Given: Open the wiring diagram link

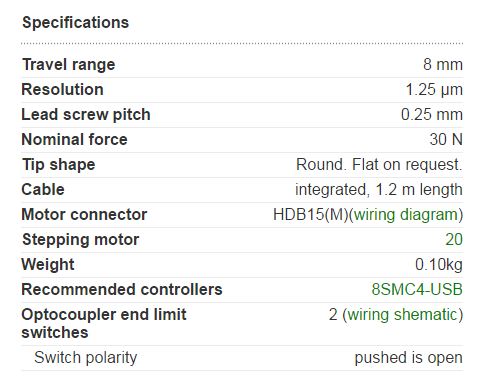Looking at the screenshot, I should click(406, 215).
